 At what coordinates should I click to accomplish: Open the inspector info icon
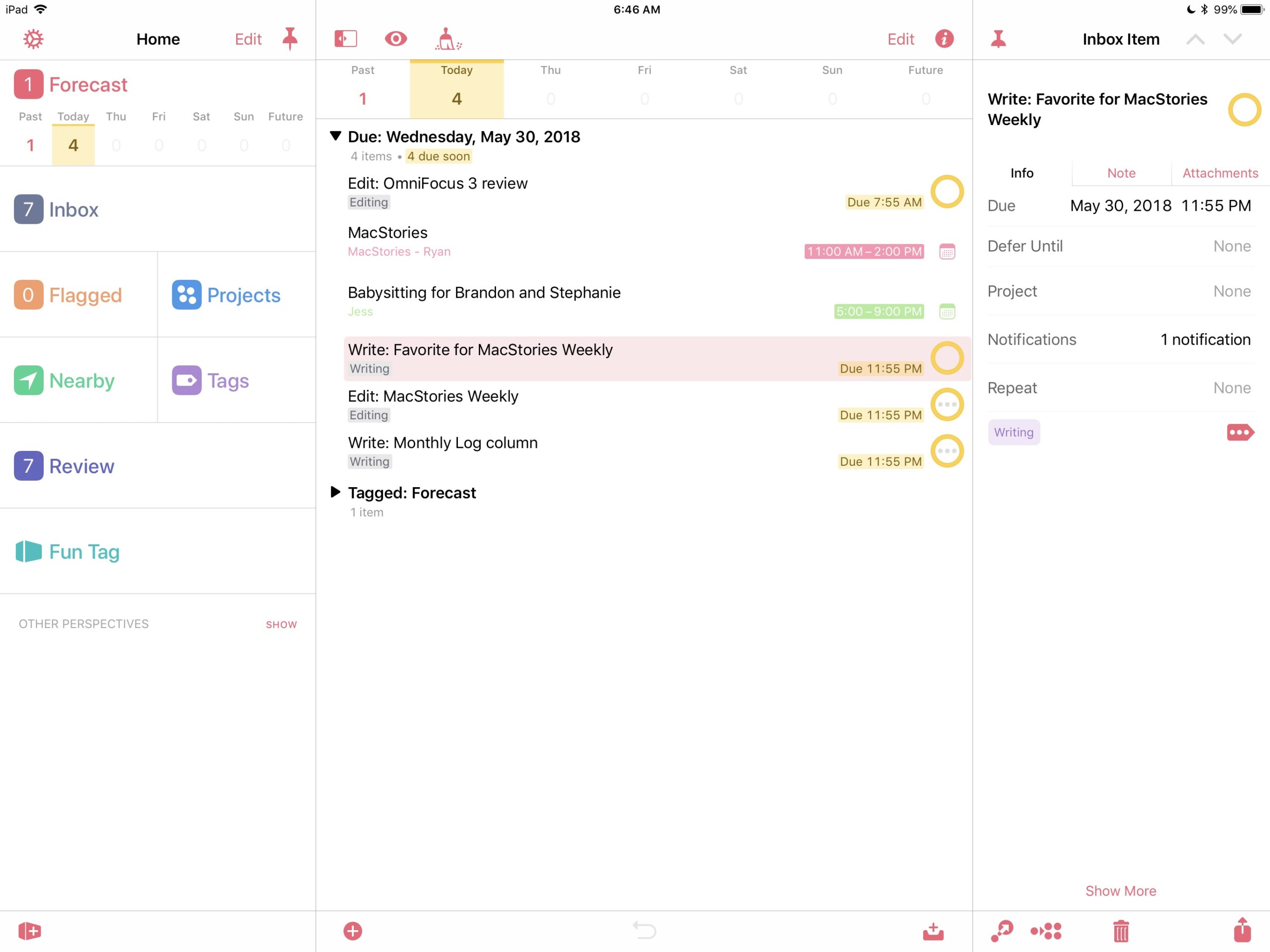tap(944, 39)
